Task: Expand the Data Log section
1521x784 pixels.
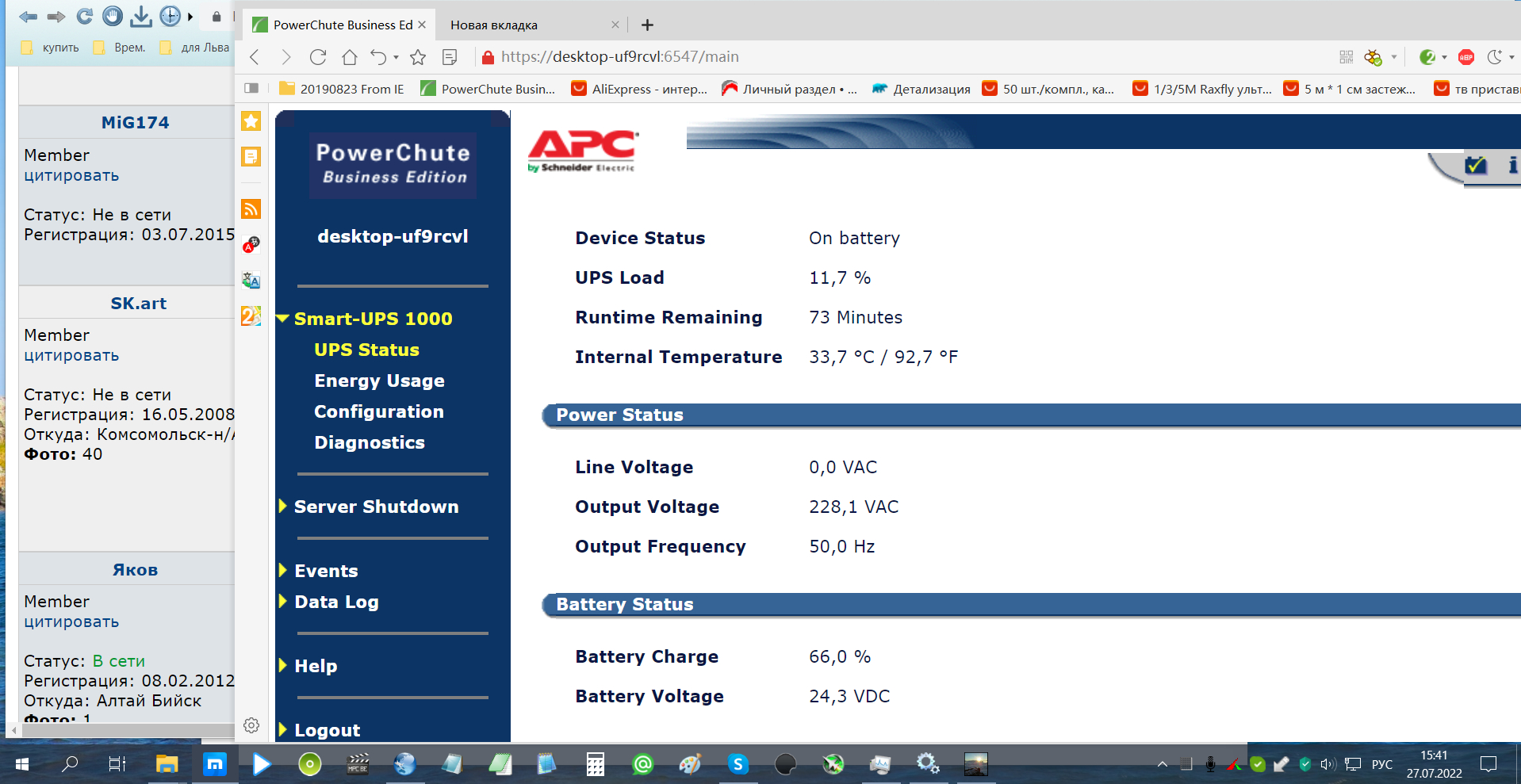Action: tap(282, 602)
